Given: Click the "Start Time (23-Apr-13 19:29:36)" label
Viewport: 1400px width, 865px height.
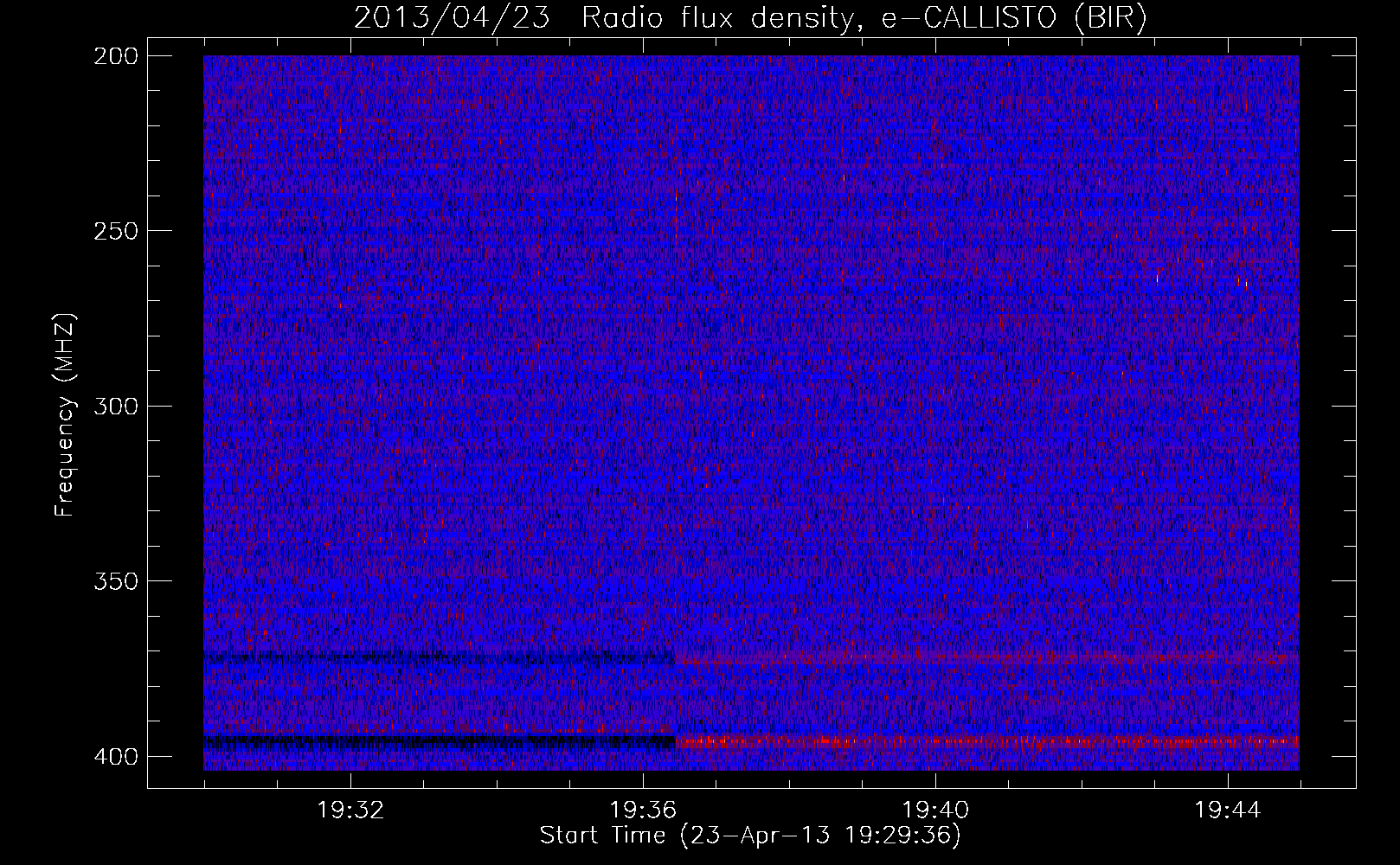Looking at the screenshot, I should click(x=750, y=836).
